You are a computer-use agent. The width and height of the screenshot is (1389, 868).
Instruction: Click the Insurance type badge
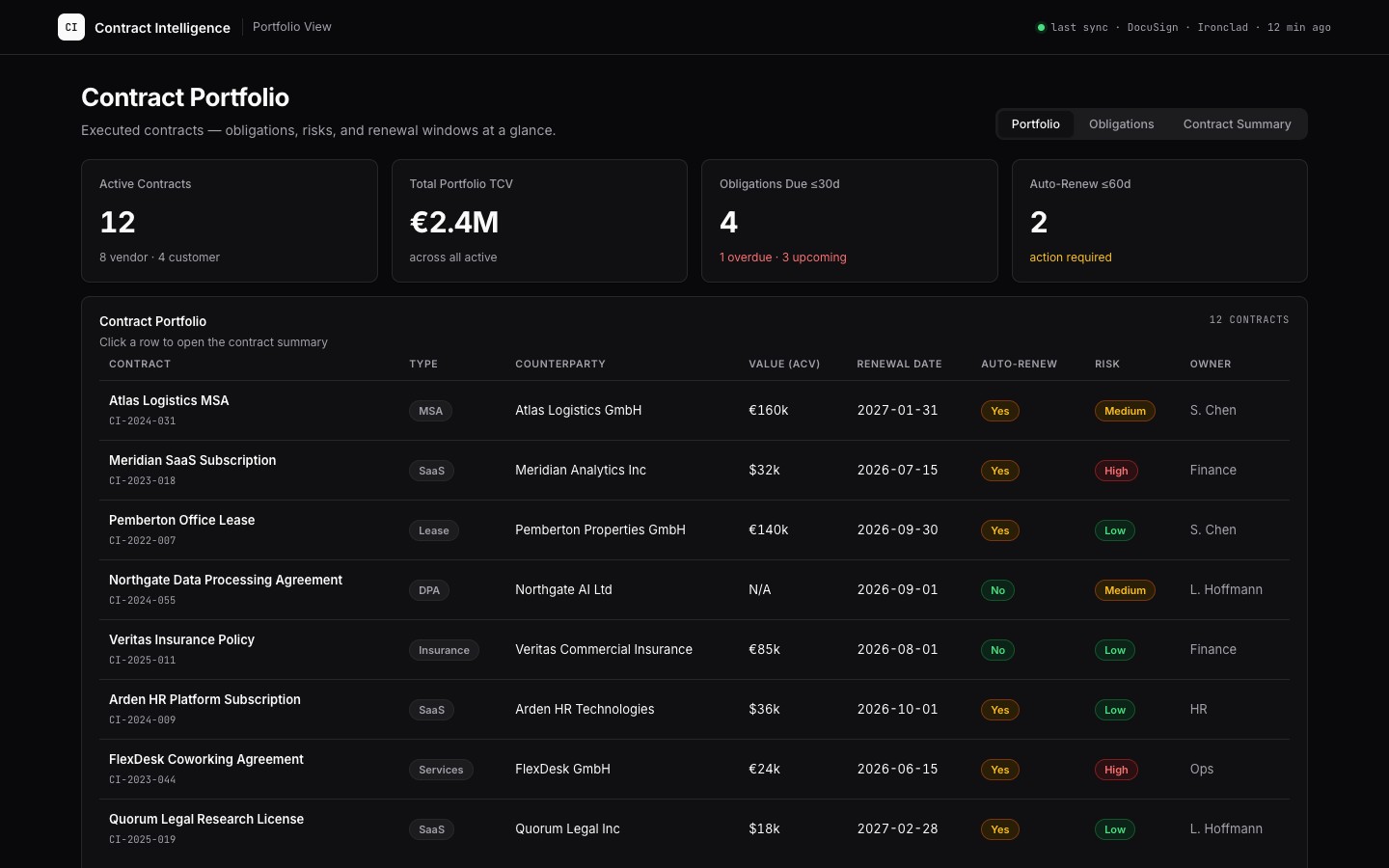[x=444, y=650]
